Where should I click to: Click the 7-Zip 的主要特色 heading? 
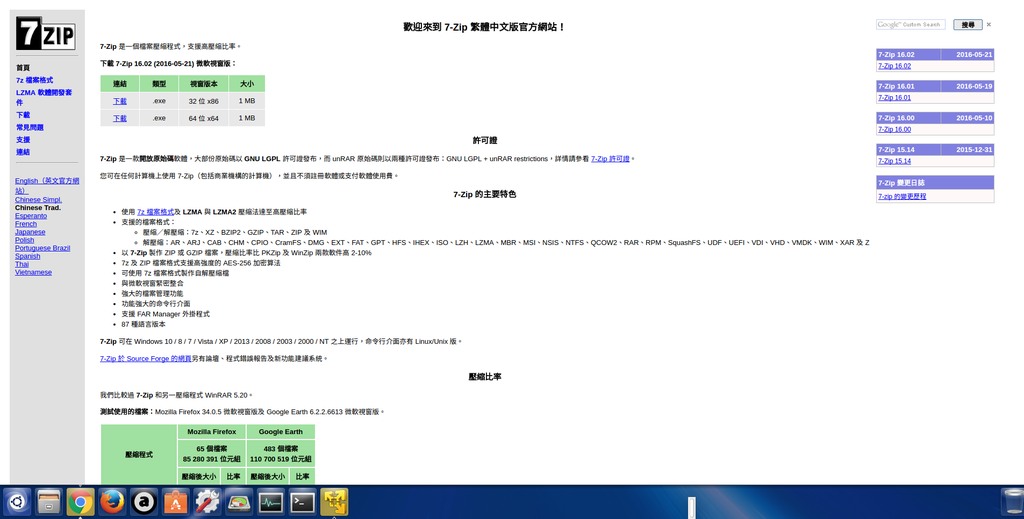485,194
